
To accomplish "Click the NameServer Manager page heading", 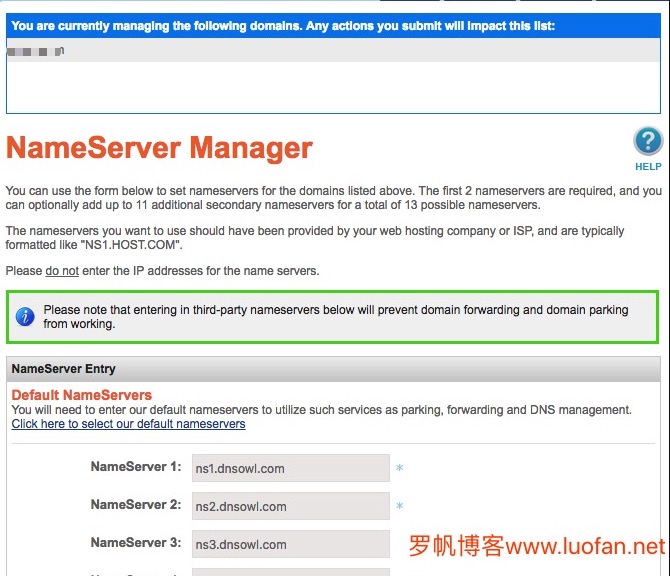I will [x=160, y=148].
